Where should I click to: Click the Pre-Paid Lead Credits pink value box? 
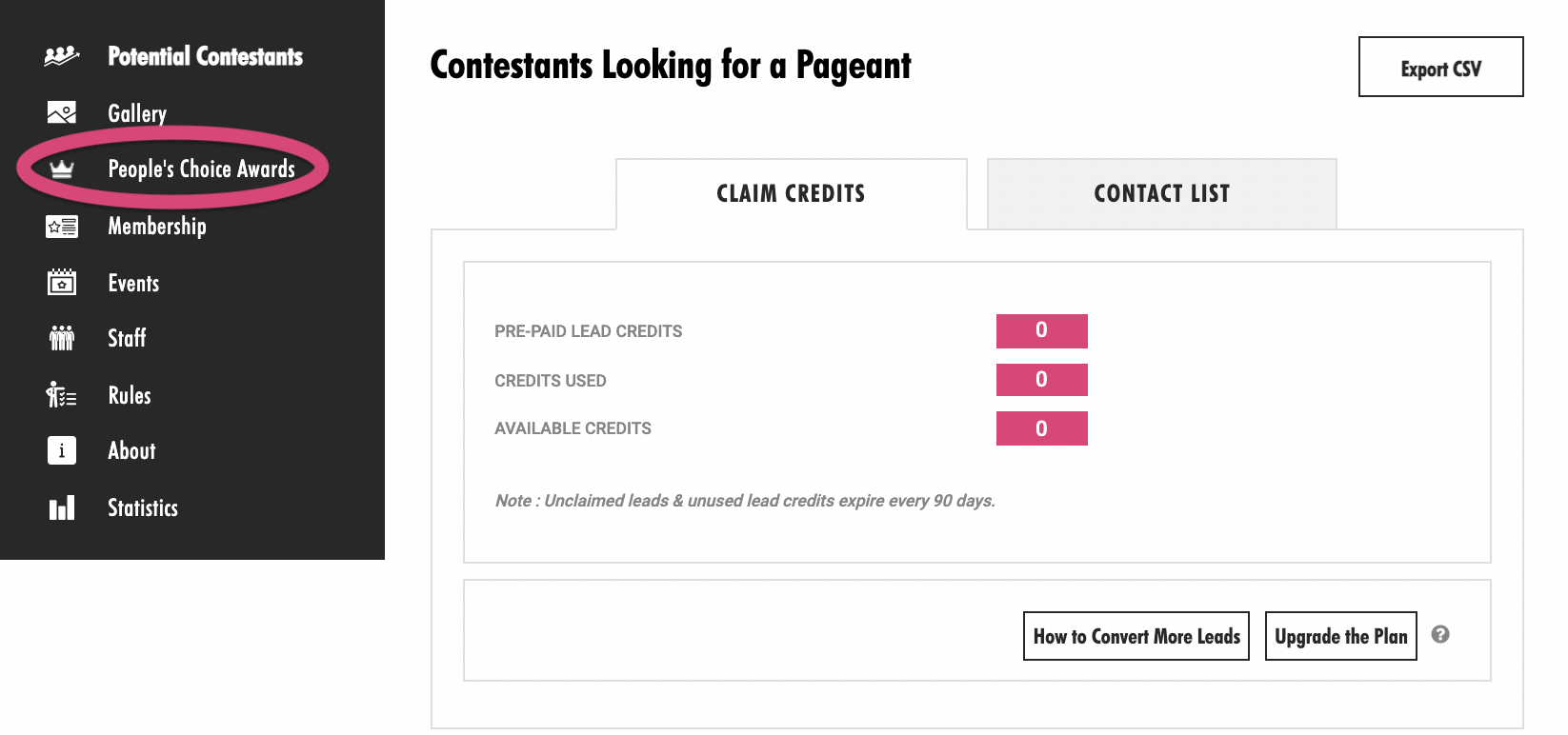pyautogui.click(x=1041, y=330)
